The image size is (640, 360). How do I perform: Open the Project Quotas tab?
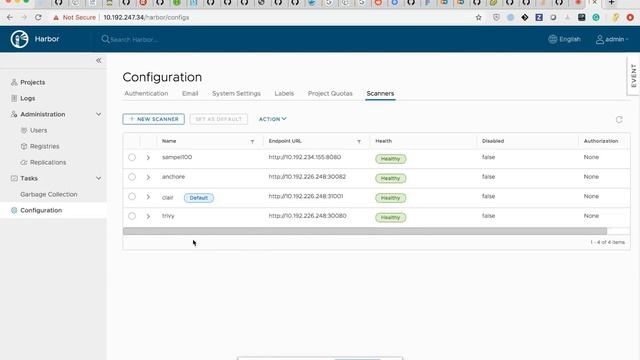click(330, 93)
